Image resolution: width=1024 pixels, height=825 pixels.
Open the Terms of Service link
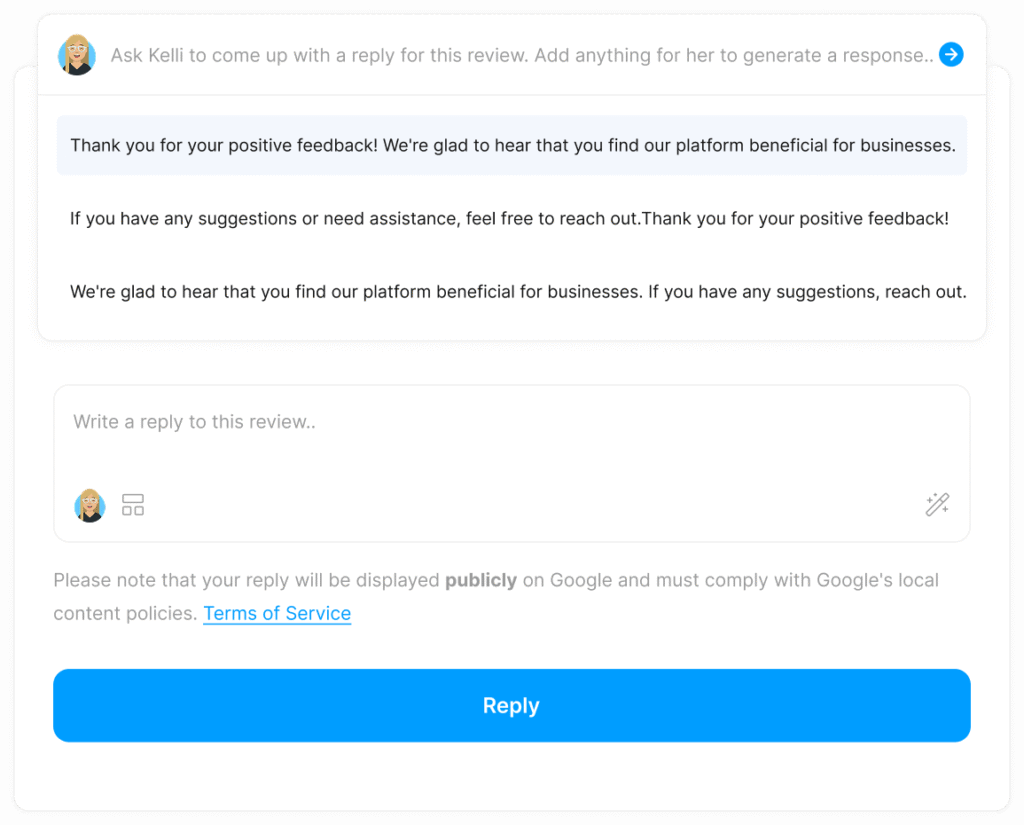277,614
